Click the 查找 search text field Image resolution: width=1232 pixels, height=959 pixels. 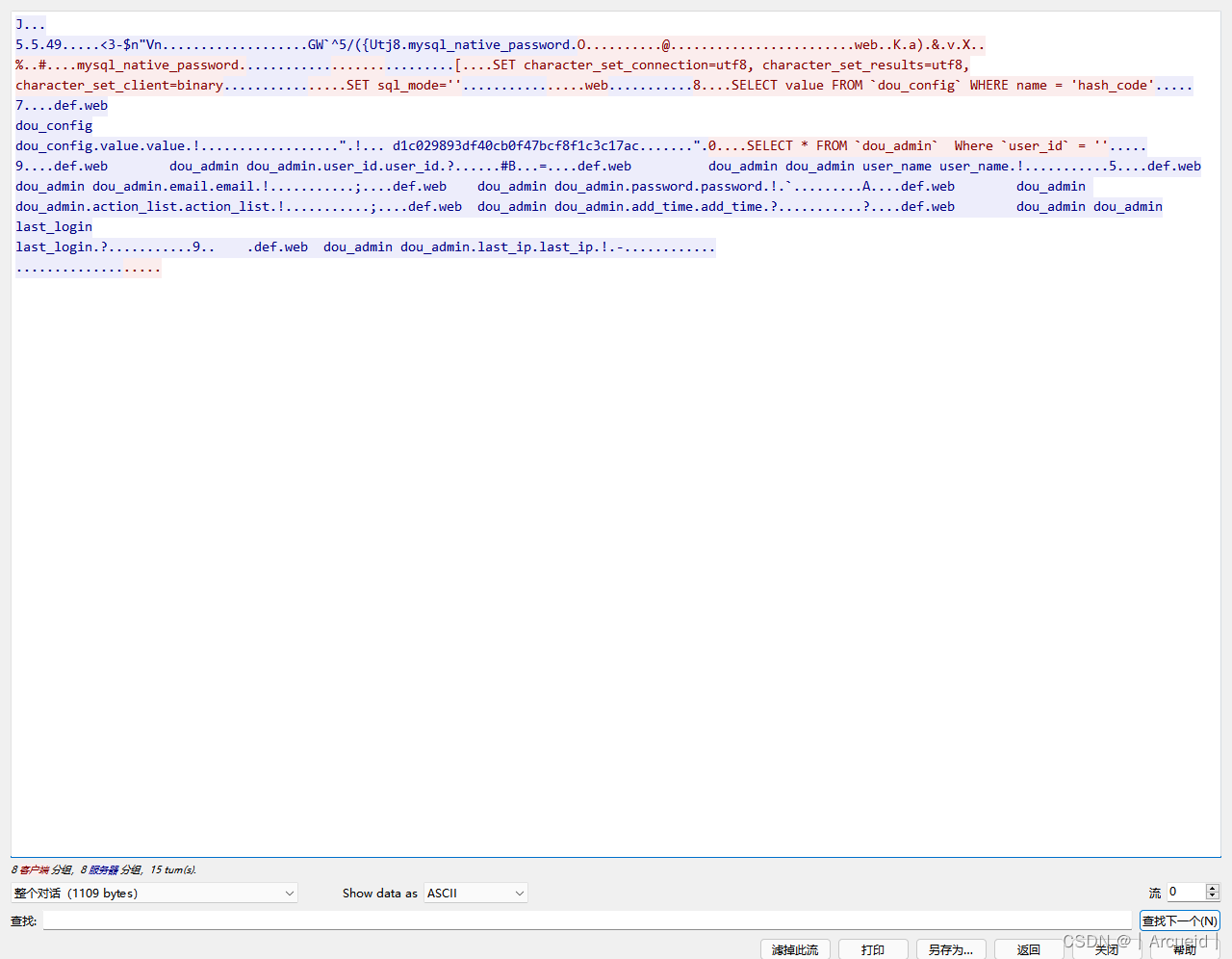587,920
